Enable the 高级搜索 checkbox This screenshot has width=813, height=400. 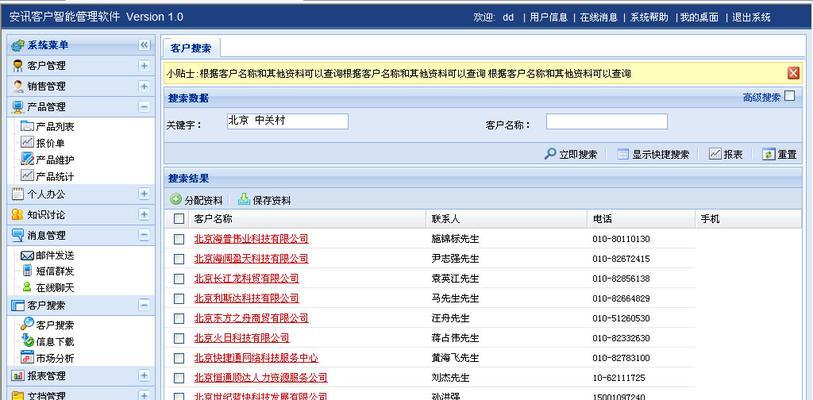coord(789,96)
